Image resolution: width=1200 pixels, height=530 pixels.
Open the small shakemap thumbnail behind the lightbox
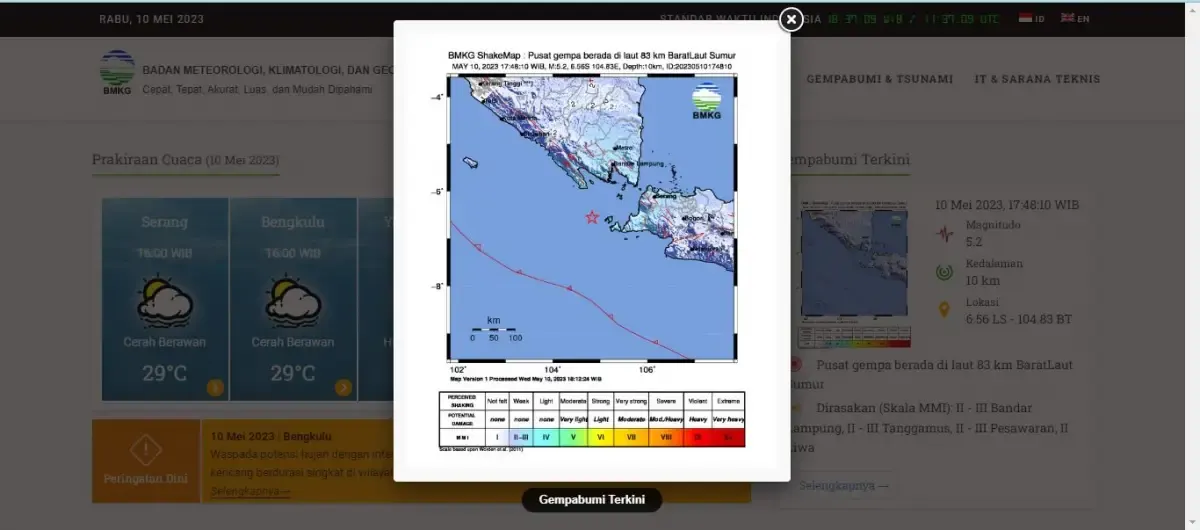click(x=853, y=272)
